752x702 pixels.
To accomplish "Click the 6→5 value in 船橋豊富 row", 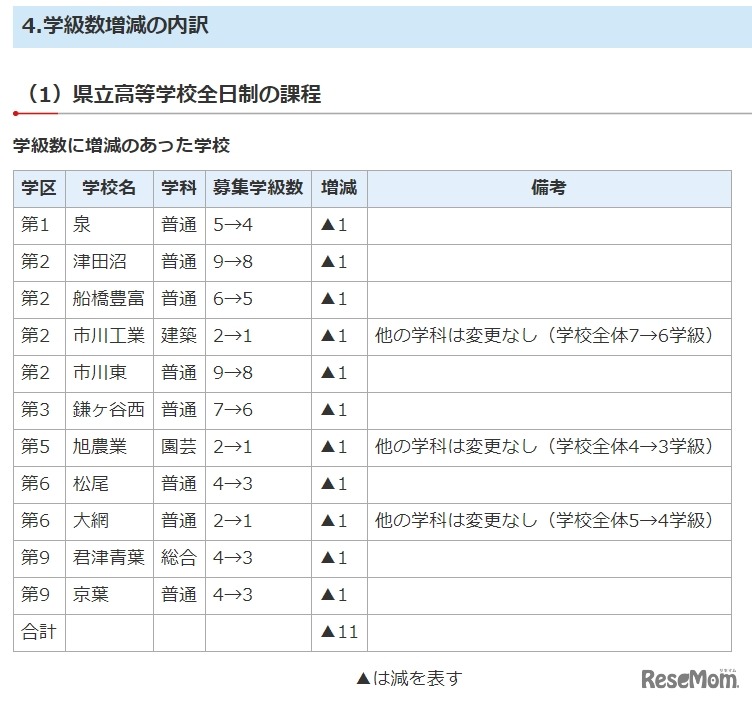I will pos(233,299).
